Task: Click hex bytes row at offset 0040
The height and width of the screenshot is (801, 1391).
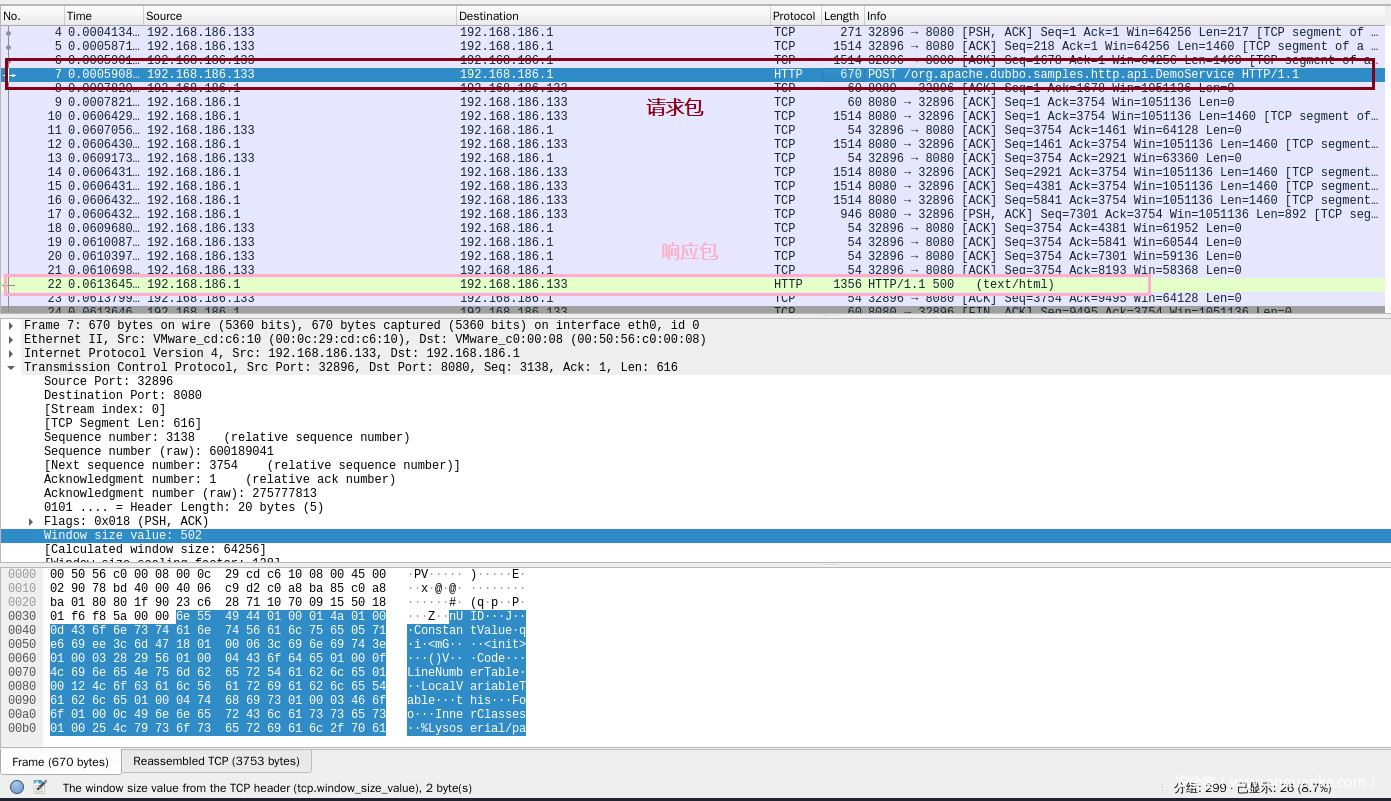Action: tap(218, 630)
